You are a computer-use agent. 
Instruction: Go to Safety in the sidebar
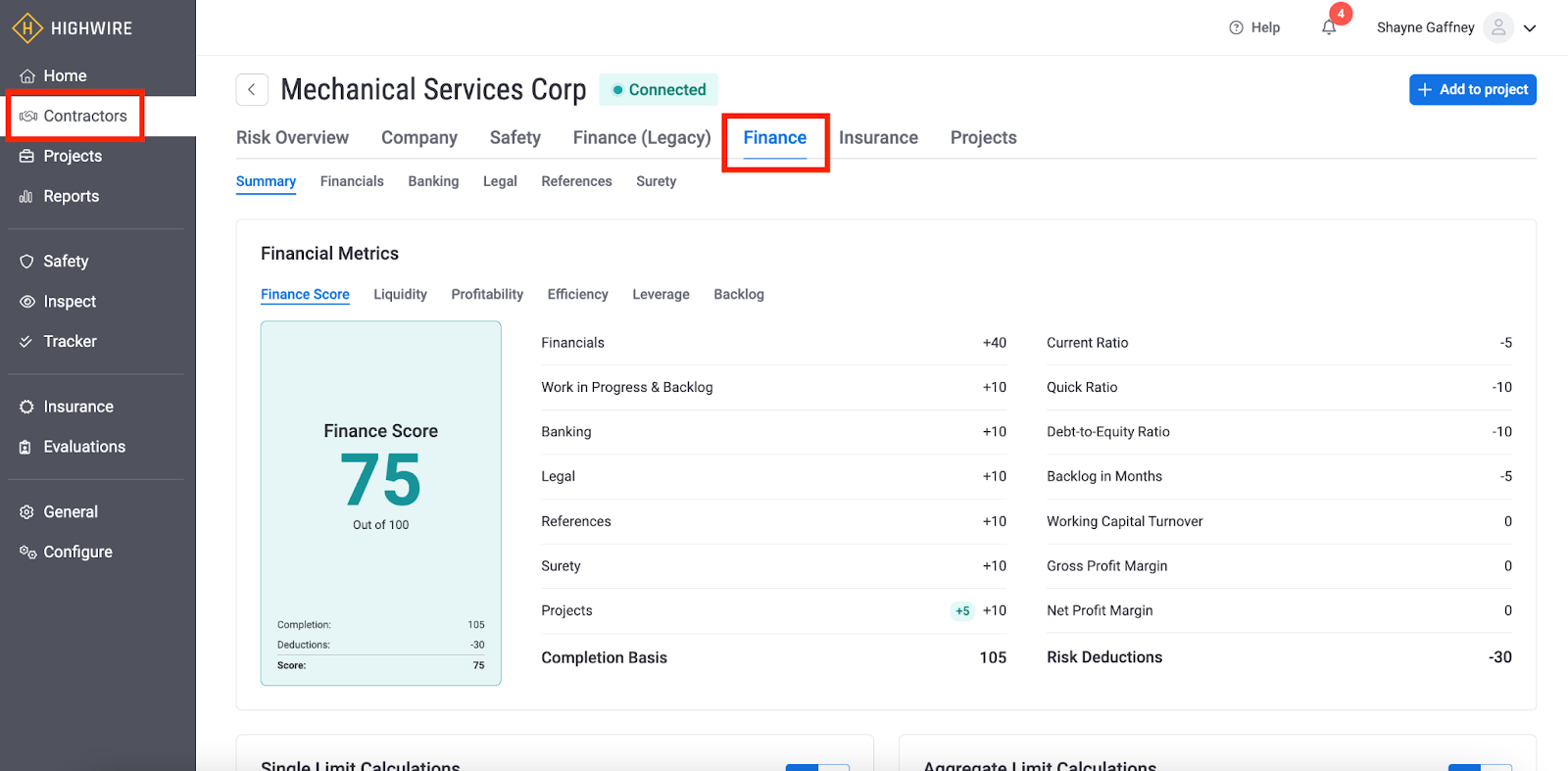66,262
